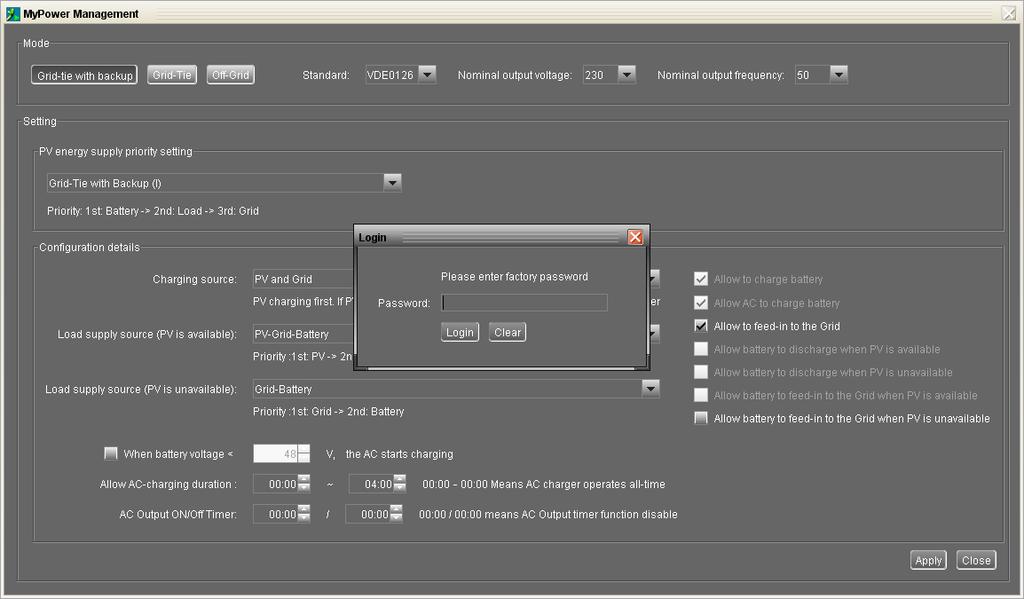Click 'AC Output timer function disable' explanation text
1024x599 pixels.
[x=548, y=514]
